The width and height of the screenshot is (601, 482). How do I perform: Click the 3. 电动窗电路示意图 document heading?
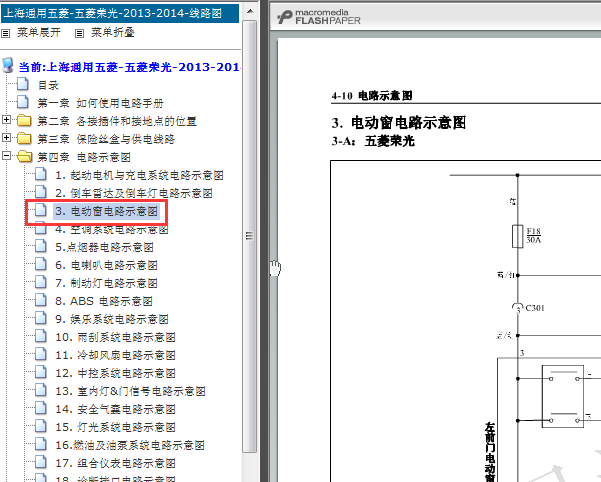click(x=399, y=123)
